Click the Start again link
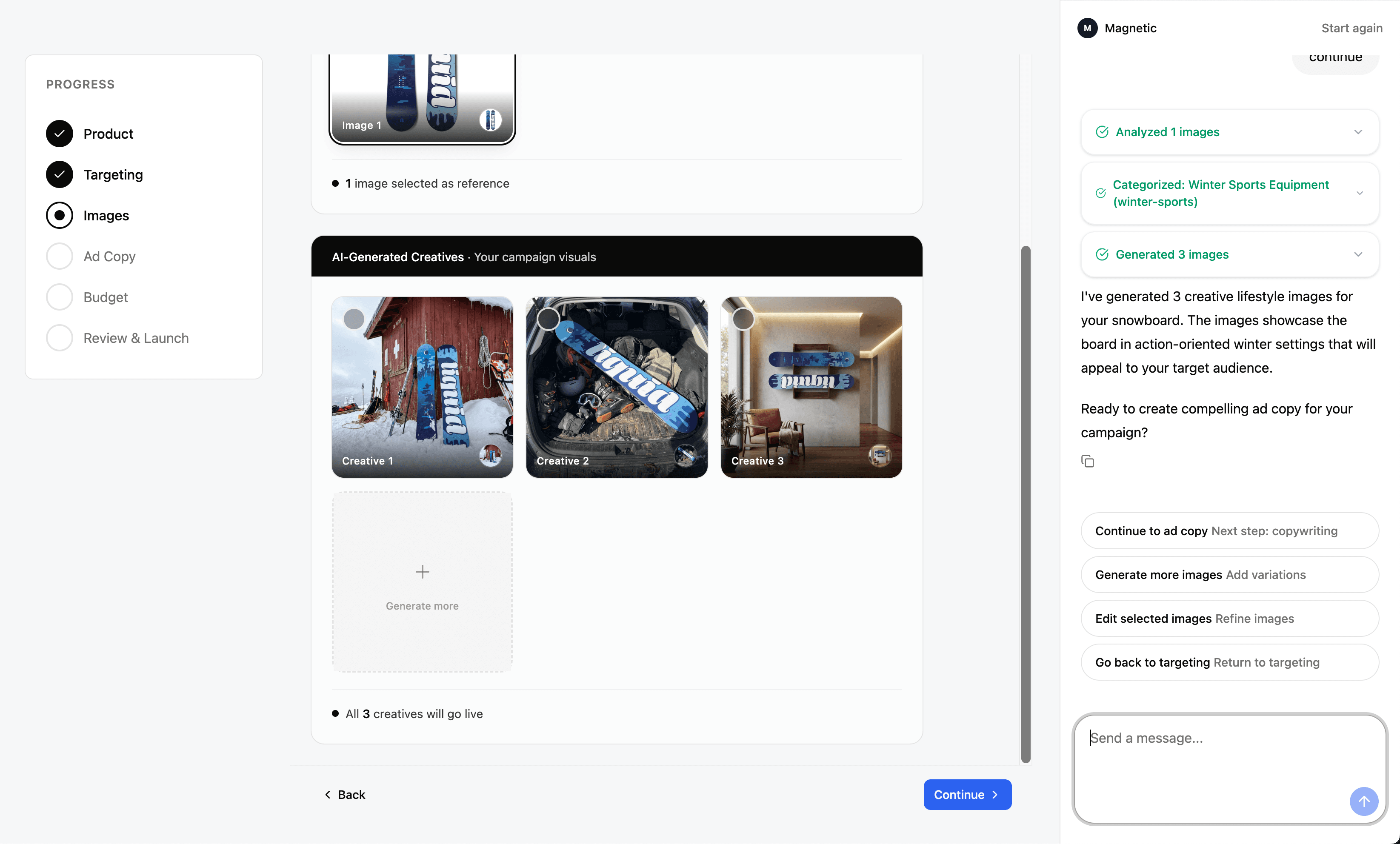Viewport: 1400px width, 844px height. pos(1351,28)
